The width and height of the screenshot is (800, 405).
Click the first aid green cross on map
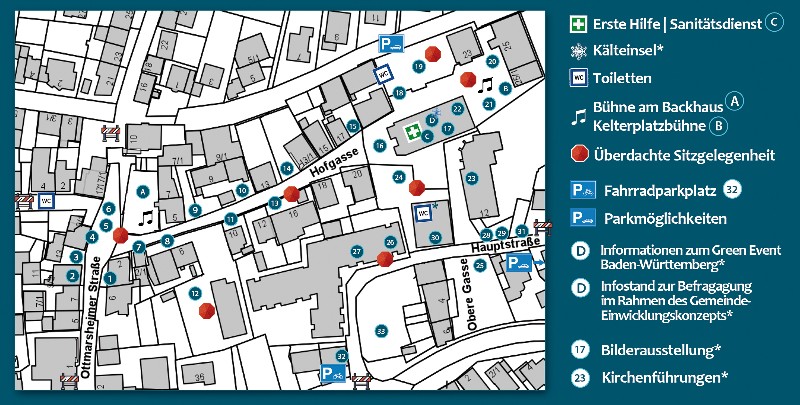(412, 132)
